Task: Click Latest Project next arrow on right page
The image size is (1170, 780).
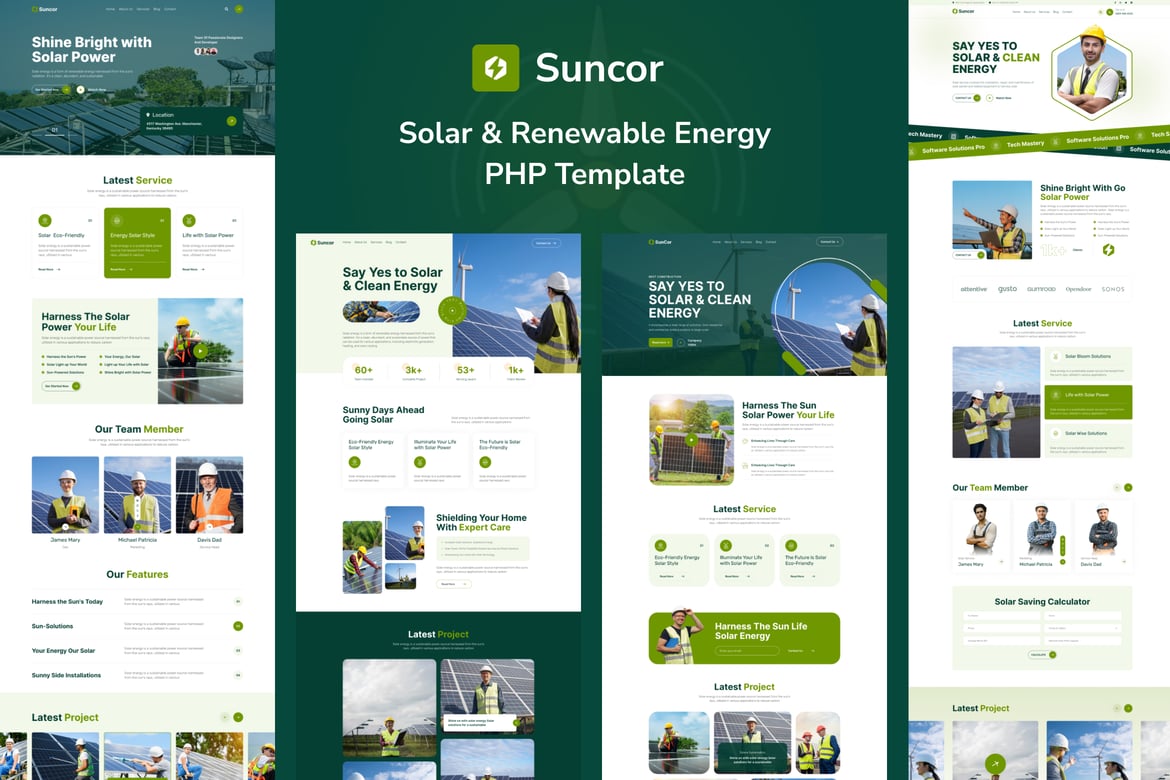Action: (x=1128, y=708)
